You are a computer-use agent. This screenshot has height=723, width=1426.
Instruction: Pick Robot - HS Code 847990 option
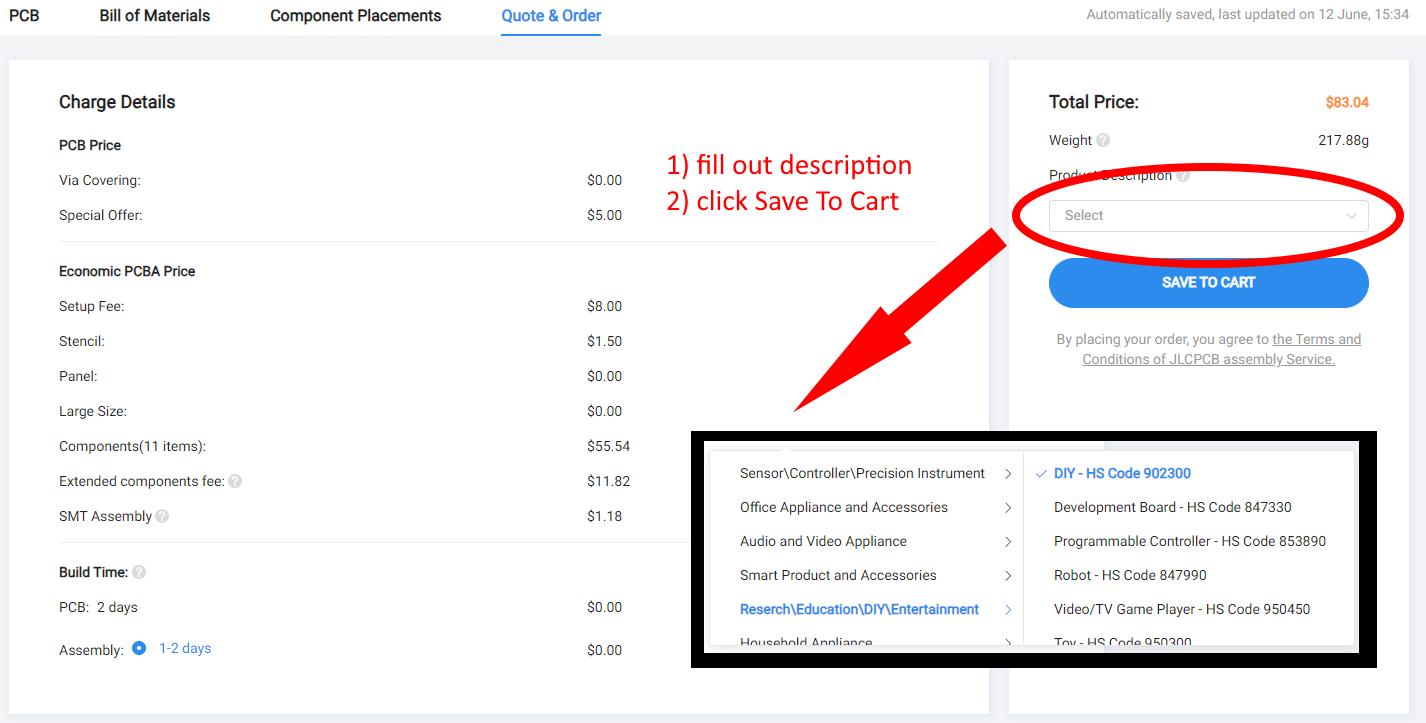coord(1130,576)
